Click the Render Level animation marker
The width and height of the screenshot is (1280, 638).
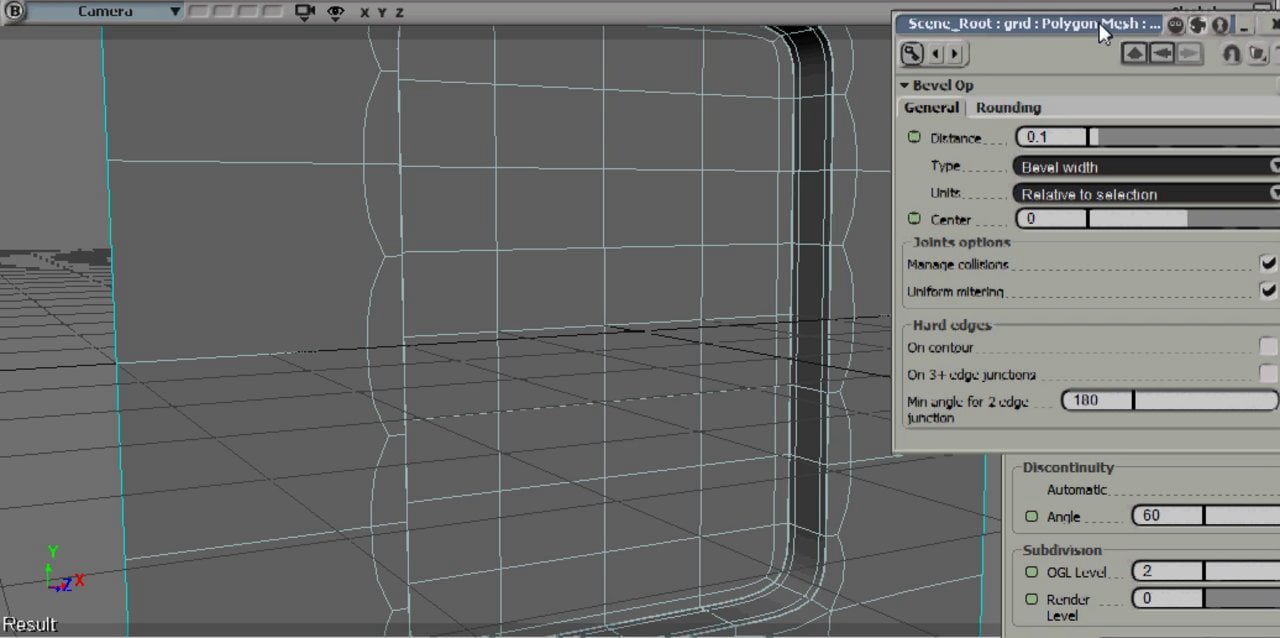tap(1032, 599)
